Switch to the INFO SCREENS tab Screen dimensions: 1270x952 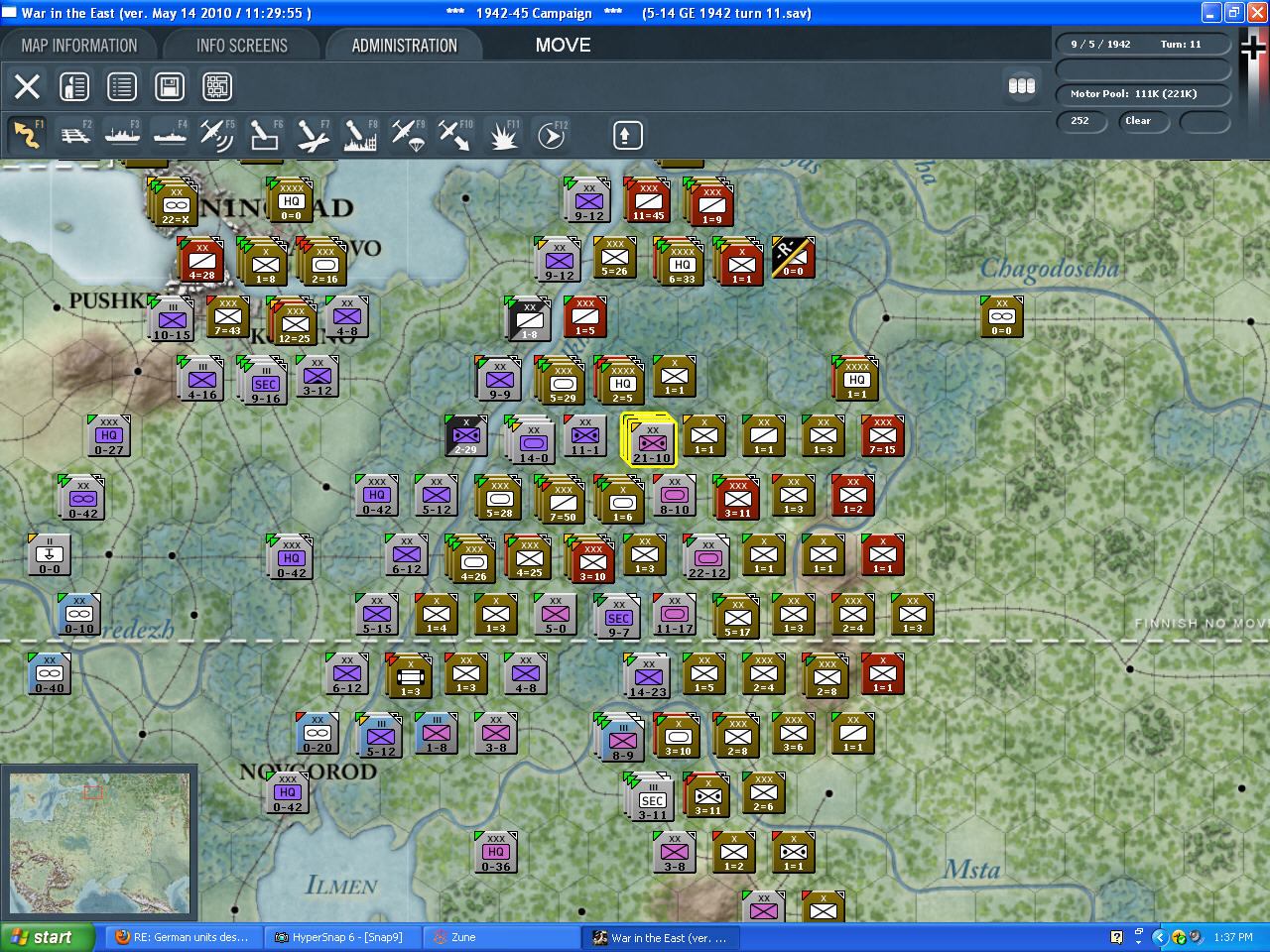click(x=241, y=46)
